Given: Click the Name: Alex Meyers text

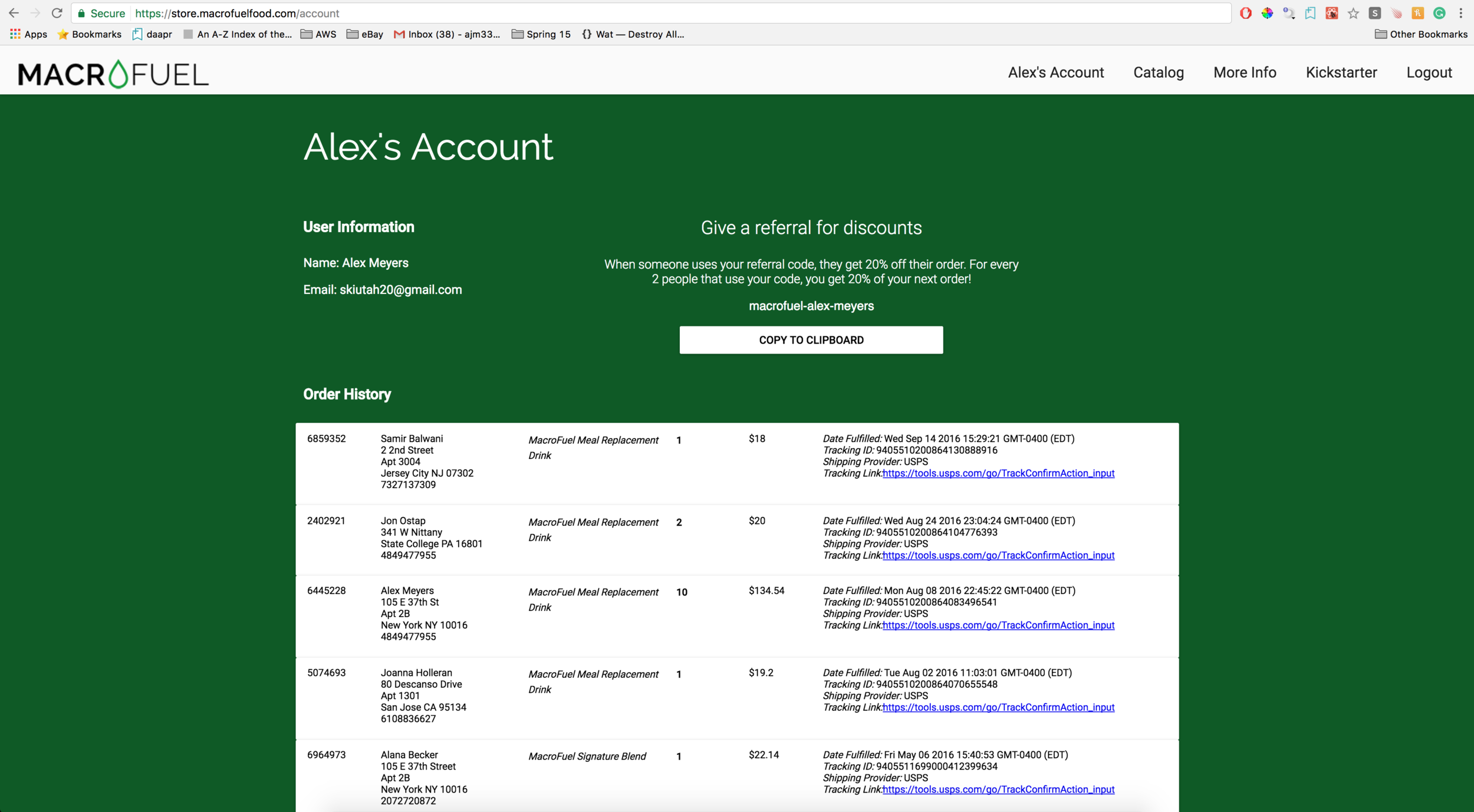Looking at the screenshot, I should tap(356, 263).
